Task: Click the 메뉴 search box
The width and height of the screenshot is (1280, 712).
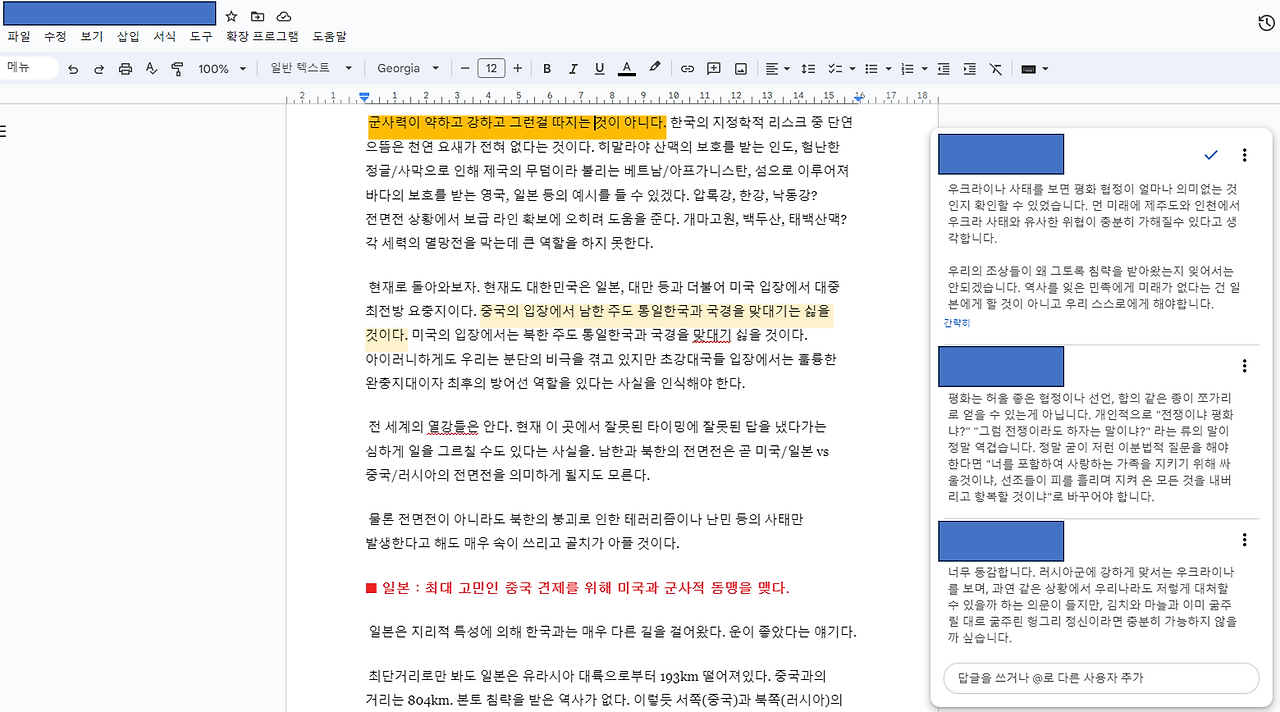Action: [x=28, y=68]
